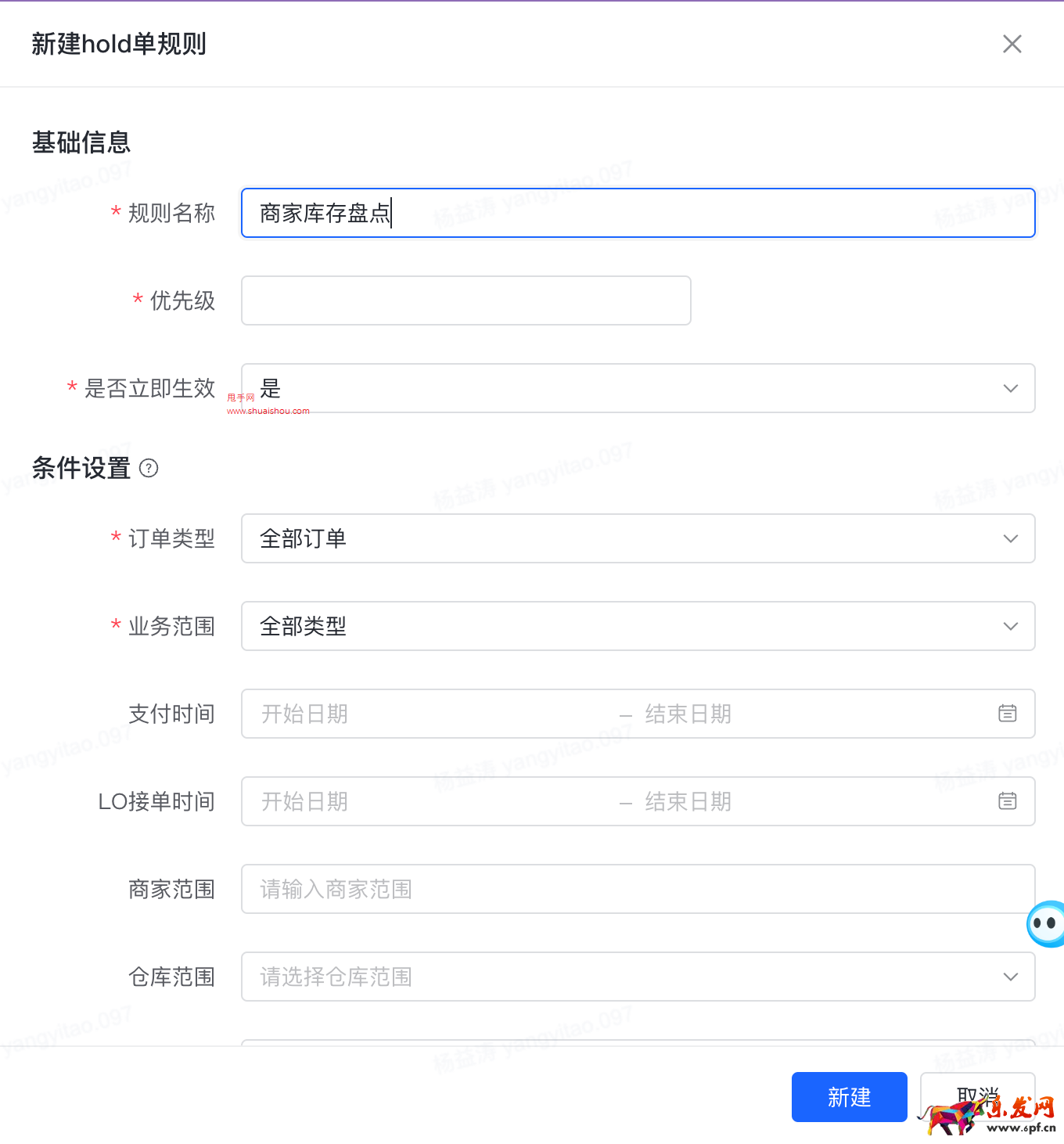Click the 取消 cancel button
Image resolution: width=1064 pixels, height=1144 pixels.
[977, 1097]
